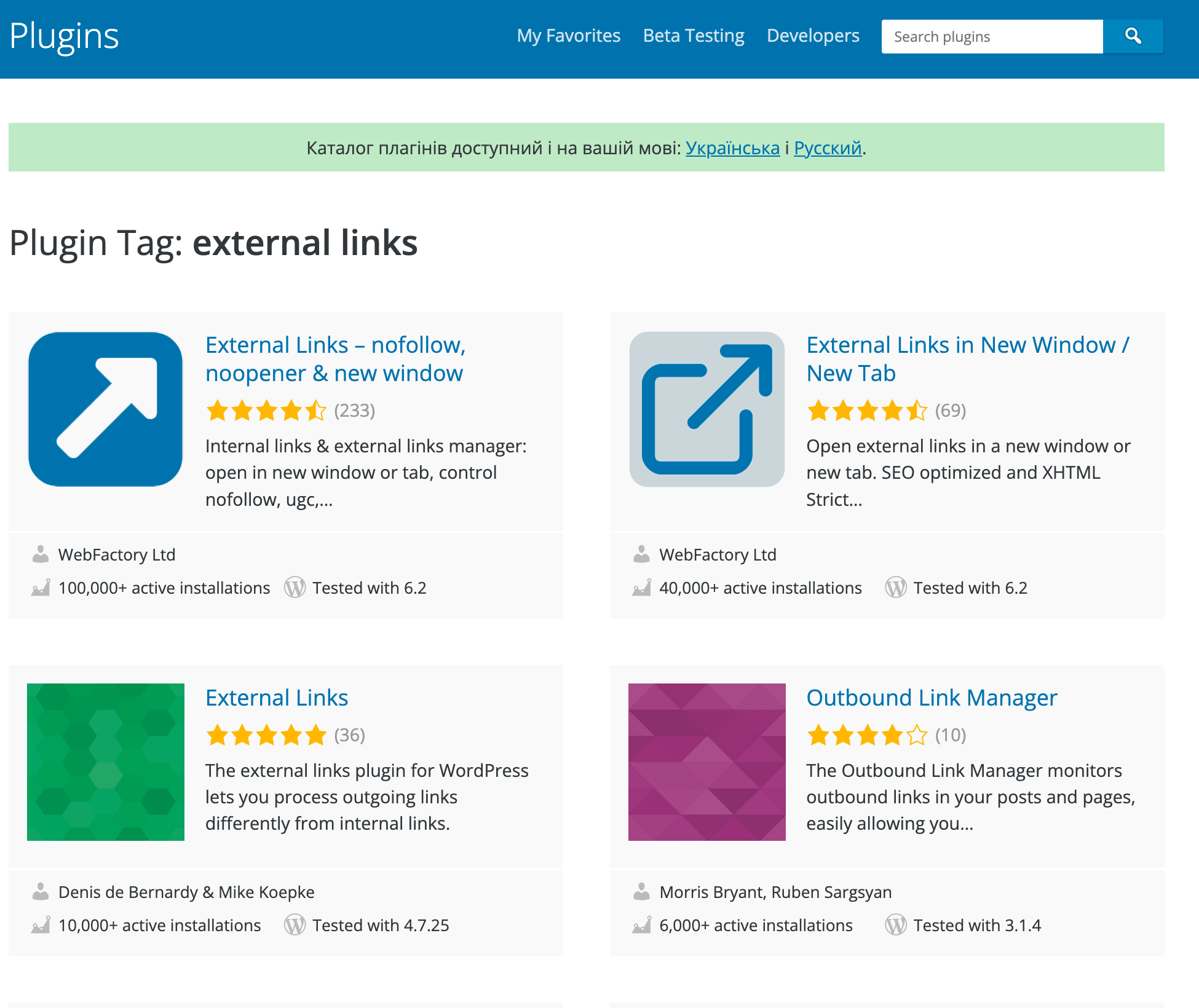
Task: Click "40,000+ active installations" text
Action: tap(761, 588)
